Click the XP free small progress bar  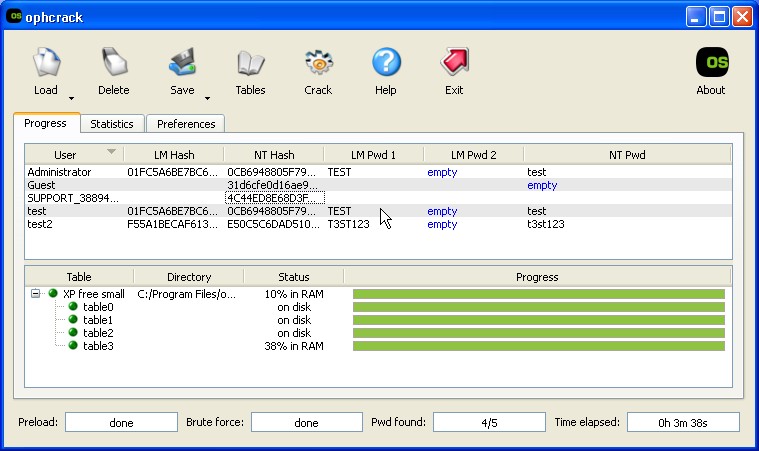tap(539, 294)
